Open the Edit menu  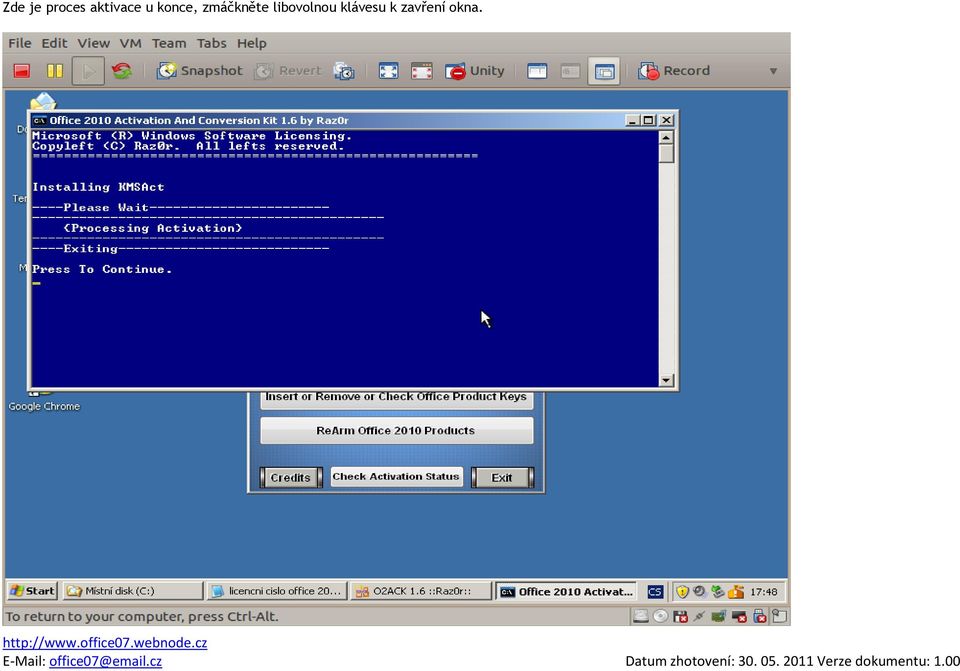(54, 43)
